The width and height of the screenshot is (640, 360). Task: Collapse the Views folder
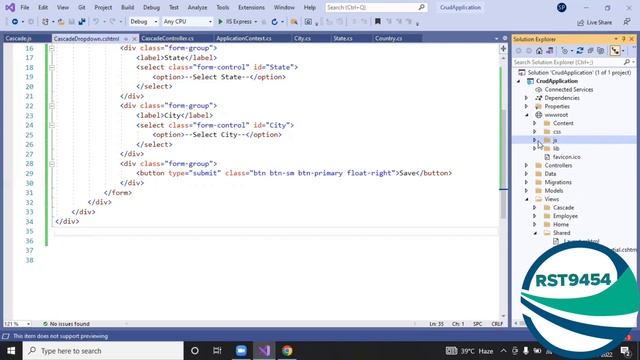(x=527, y=199)
